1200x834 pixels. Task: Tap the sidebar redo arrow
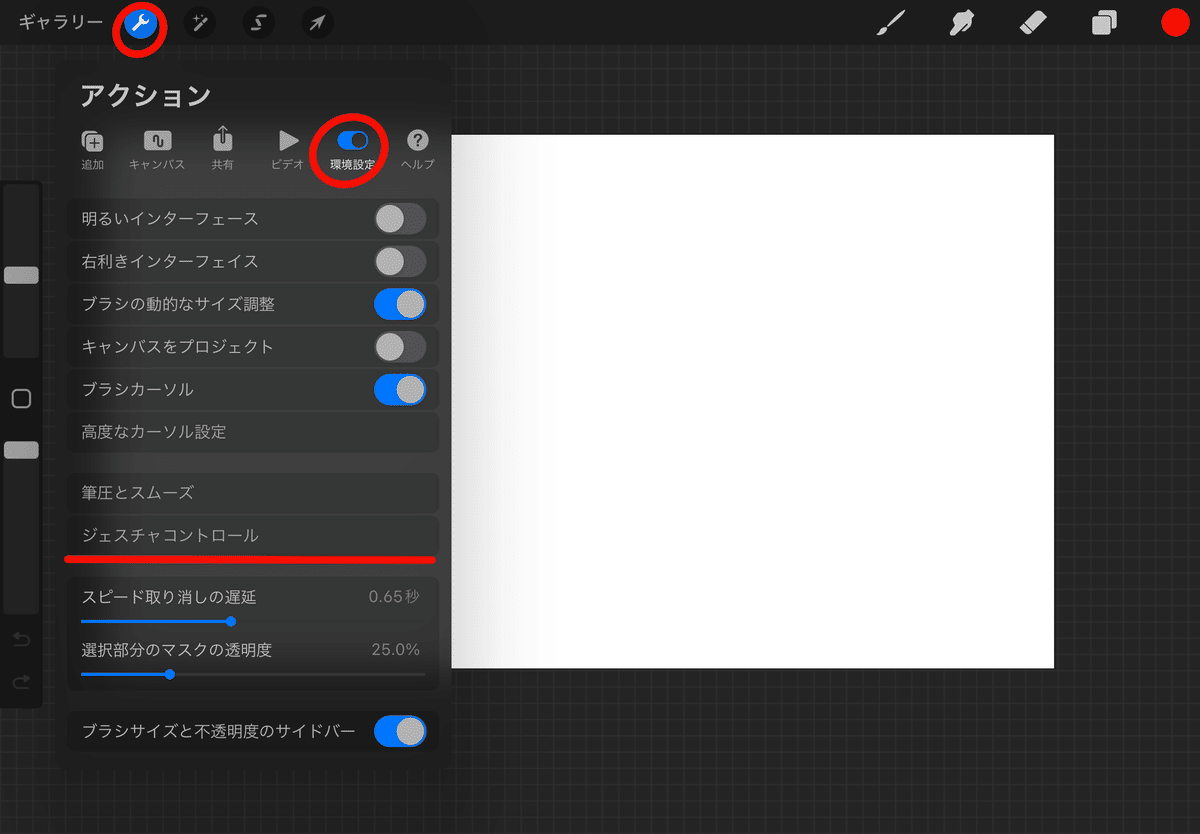coord(21,682)
